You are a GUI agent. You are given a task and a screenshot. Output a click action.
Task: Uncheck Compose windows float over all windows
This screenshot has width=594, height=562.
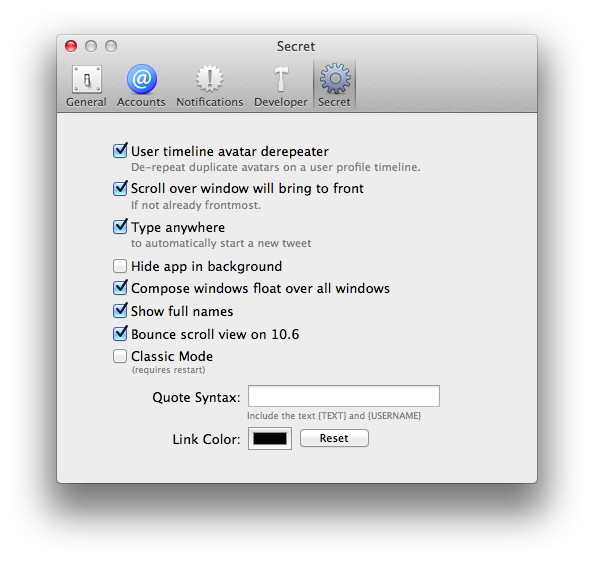[x=120, y=287]
